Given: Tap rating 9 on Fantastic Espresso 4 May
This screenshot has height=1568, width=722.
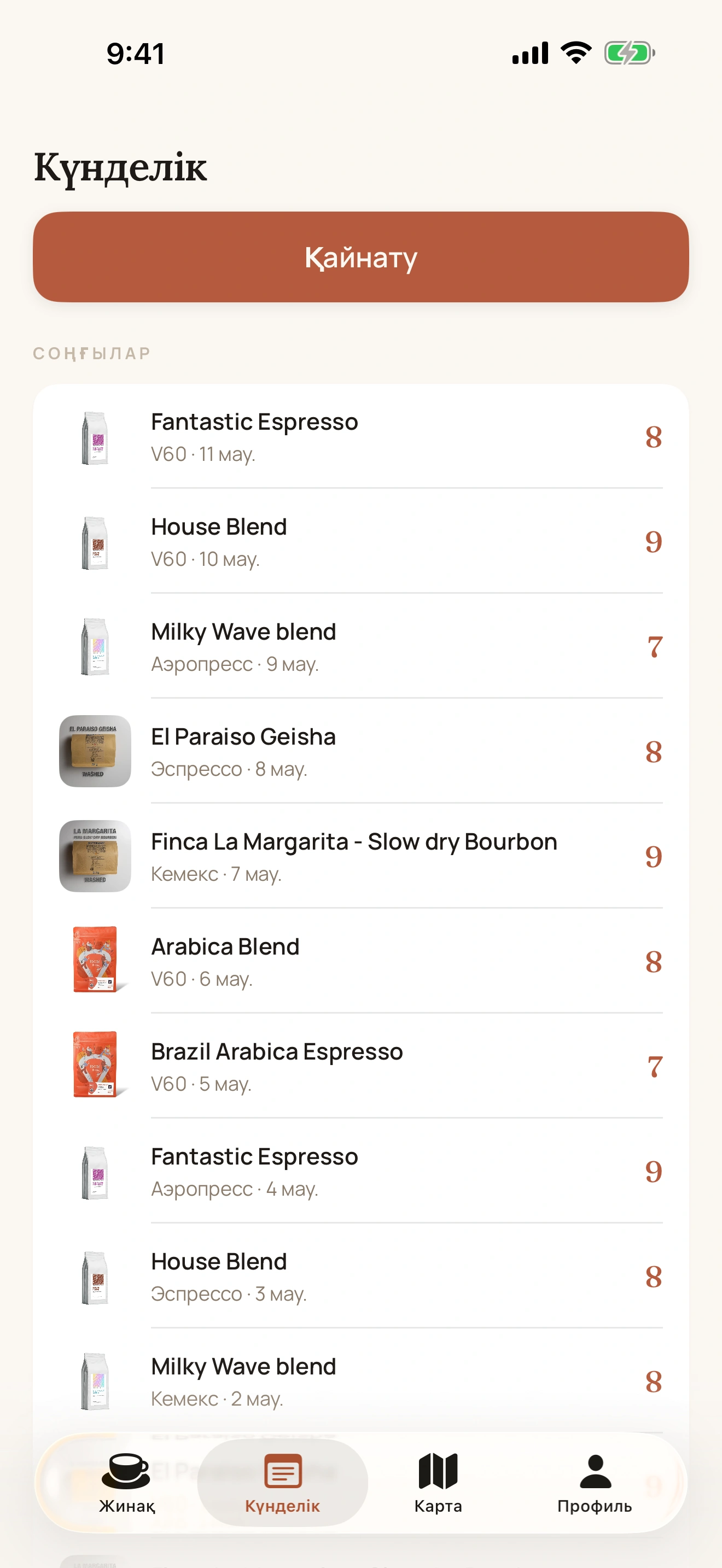Looking at the screenshot, I should [653, 1171].
